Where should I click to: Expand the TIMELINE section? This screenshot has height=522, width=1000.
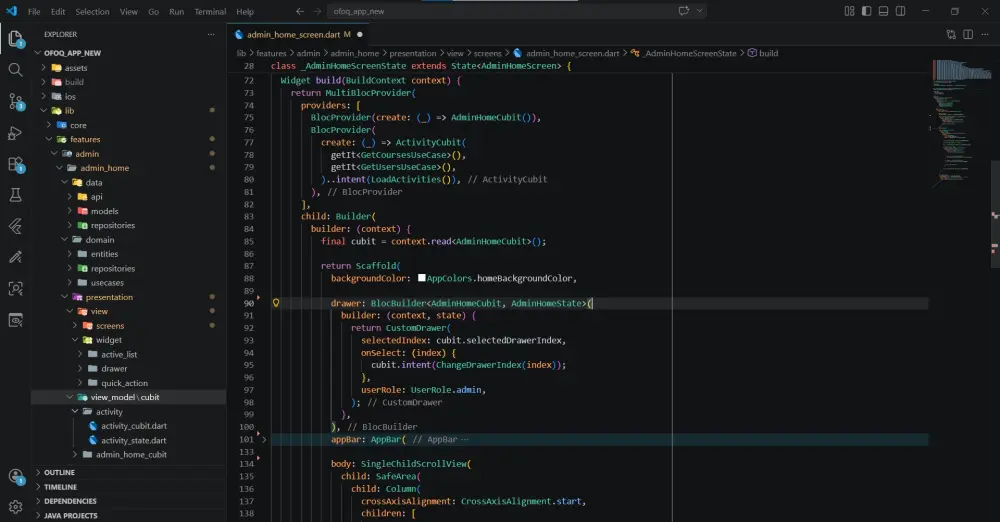[60, 487]
